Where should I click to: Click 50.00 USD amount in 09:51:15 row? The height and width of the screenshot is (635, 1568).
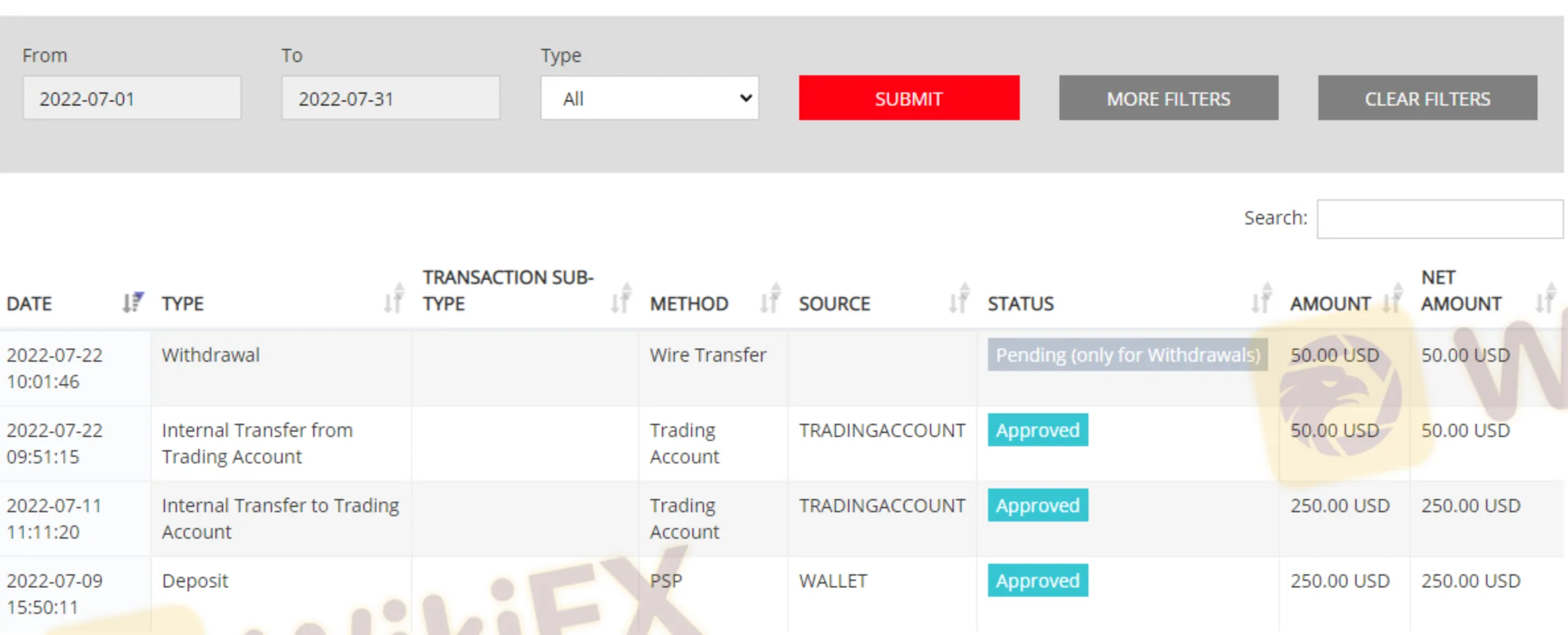(x=1335, y=430)
